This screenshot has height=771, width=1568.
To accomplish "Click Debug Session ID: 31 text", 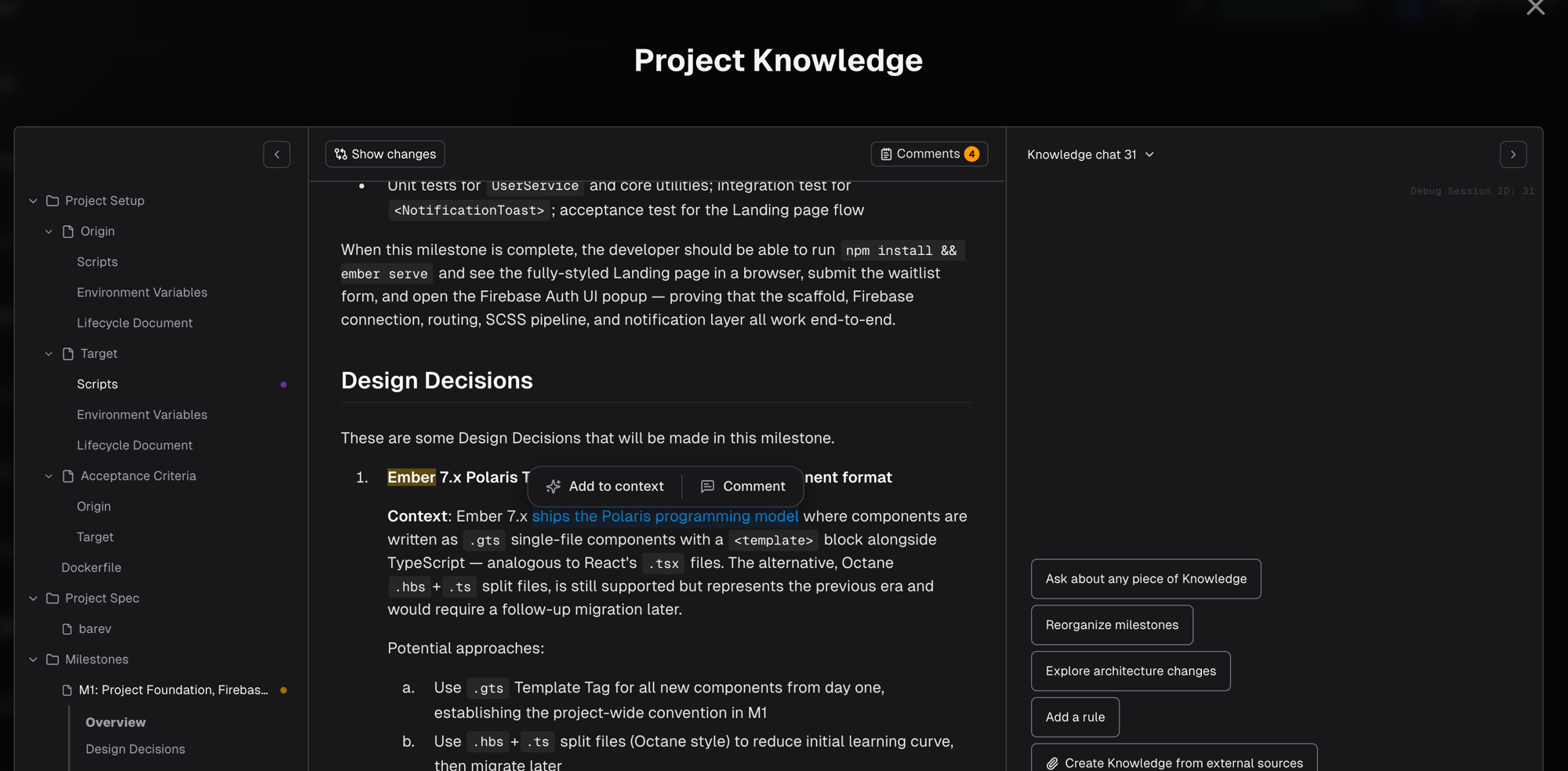I will point(1472,191).
